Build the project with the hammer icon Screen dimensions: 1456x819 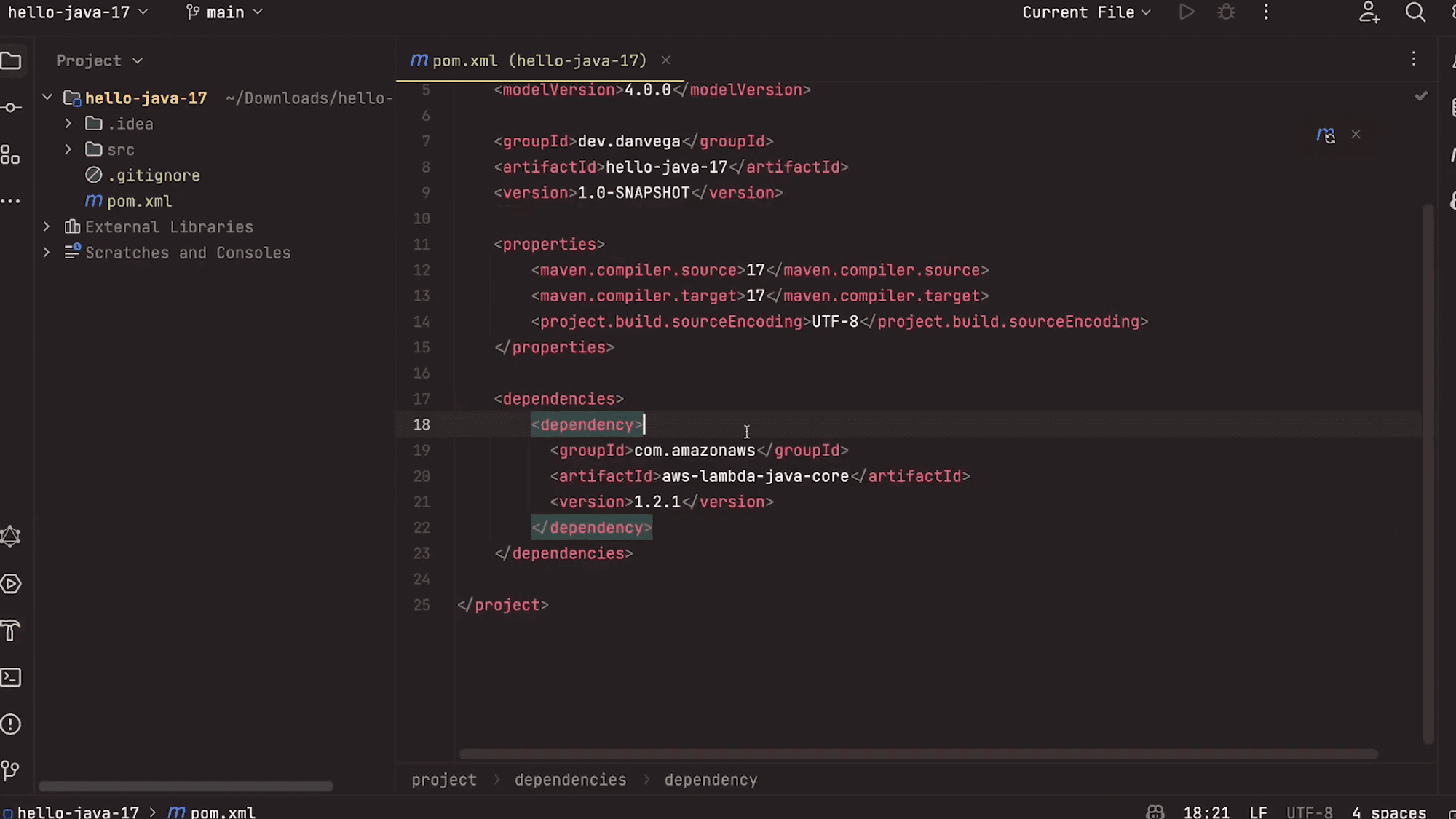pyautogui.click(x=11, y=630)
